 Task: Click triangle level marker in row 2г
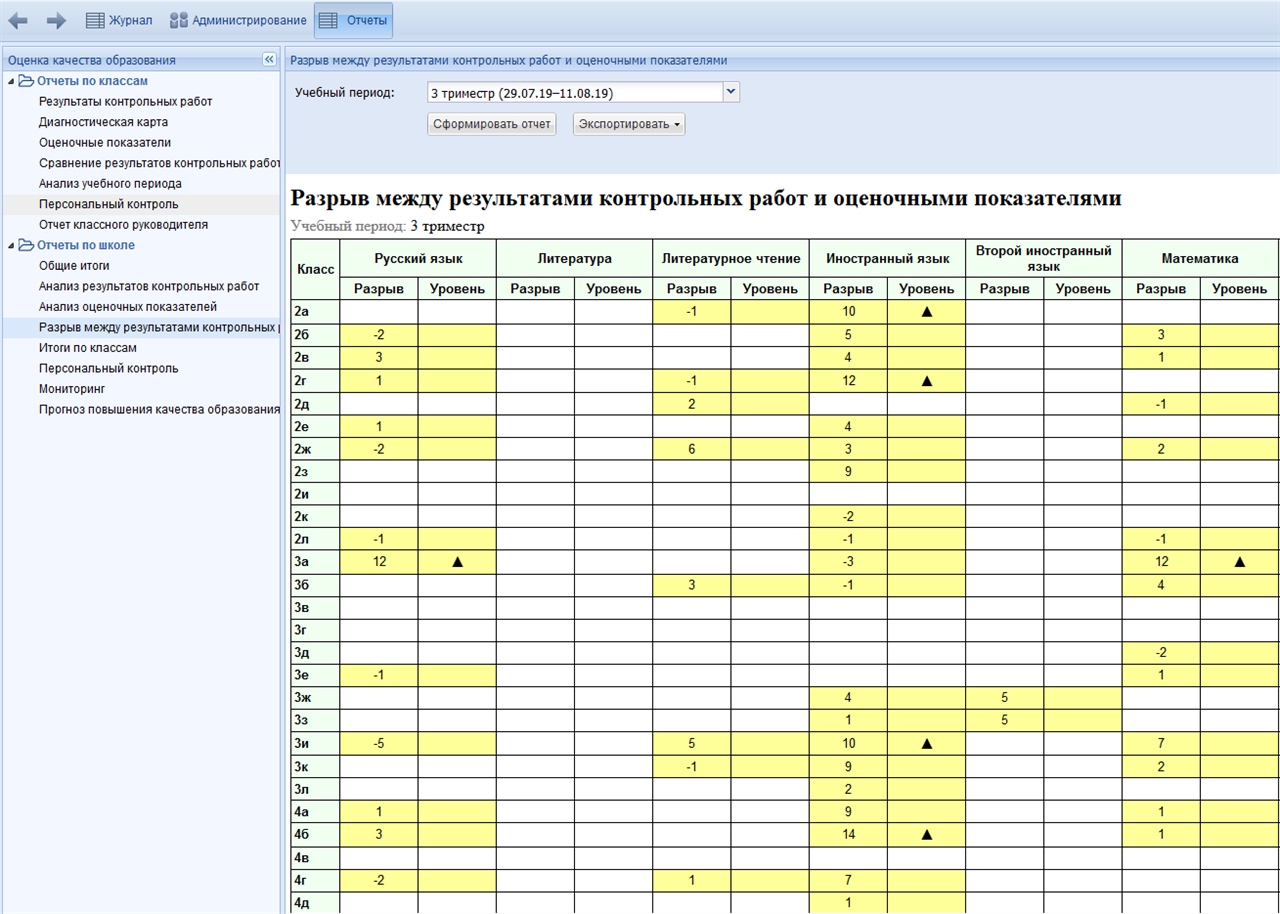pos(927,380)
